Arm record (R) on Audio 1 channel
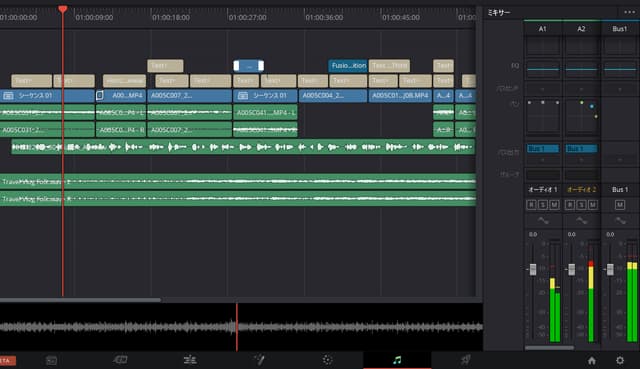 [x=531, y=205]
